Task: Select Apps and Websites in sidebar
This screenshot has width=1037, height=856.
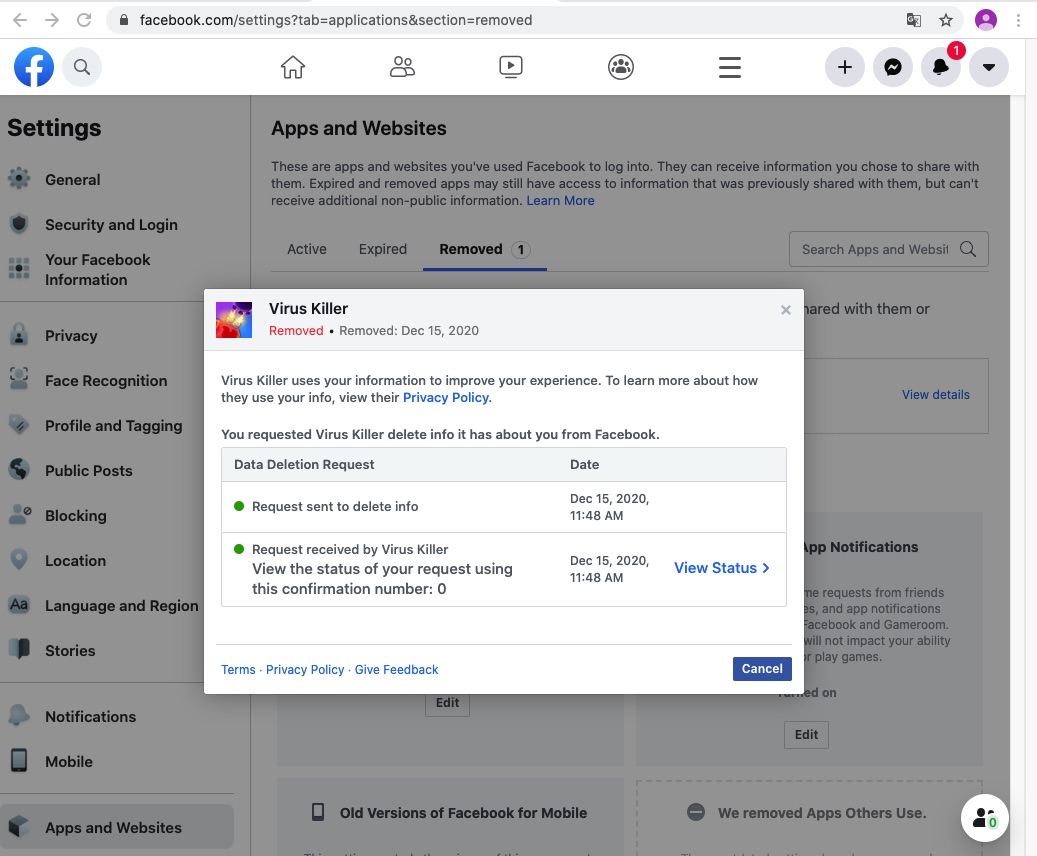Action: coord(118,827)
